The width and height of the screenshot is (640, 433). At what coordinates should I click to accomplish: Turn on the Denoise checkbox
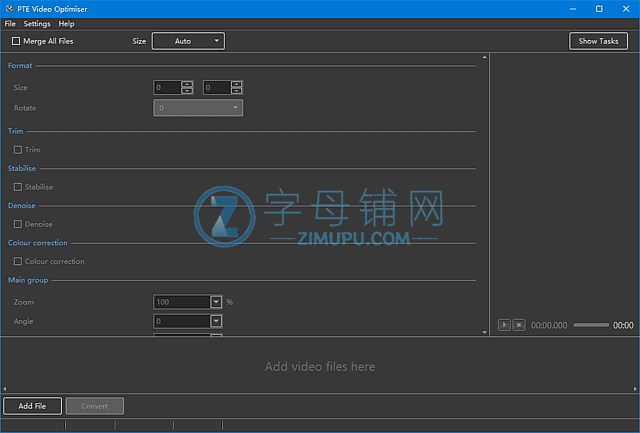pyautogui.click(x=18, y=224)
